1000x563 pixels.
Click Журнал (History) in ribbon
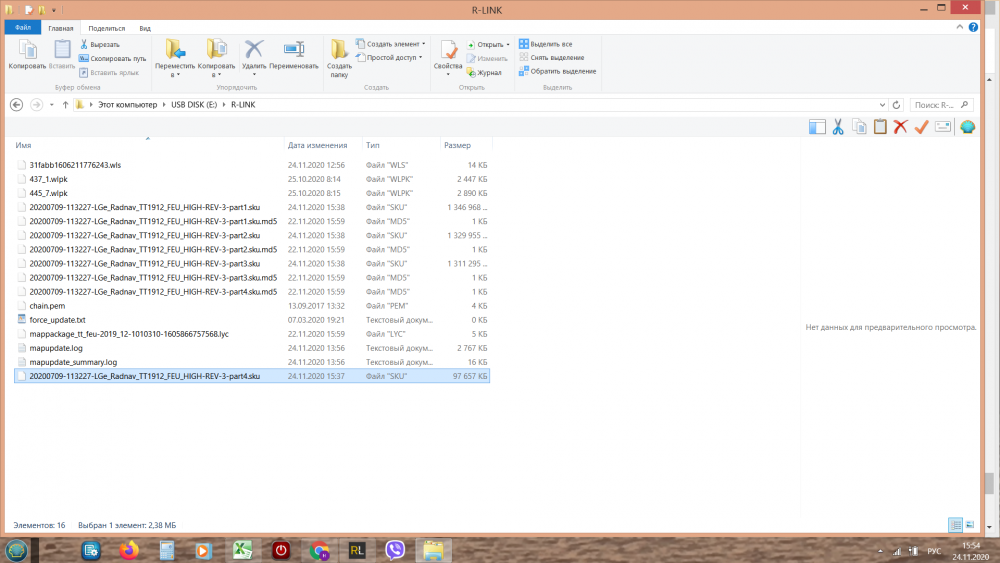coord(484,73)
